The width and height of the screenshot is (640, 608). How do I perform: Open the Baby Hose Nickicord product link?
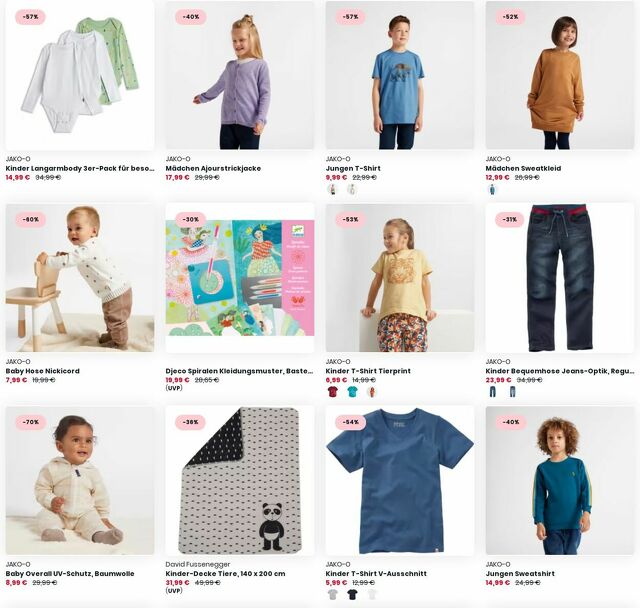click(x=42, y=371)
